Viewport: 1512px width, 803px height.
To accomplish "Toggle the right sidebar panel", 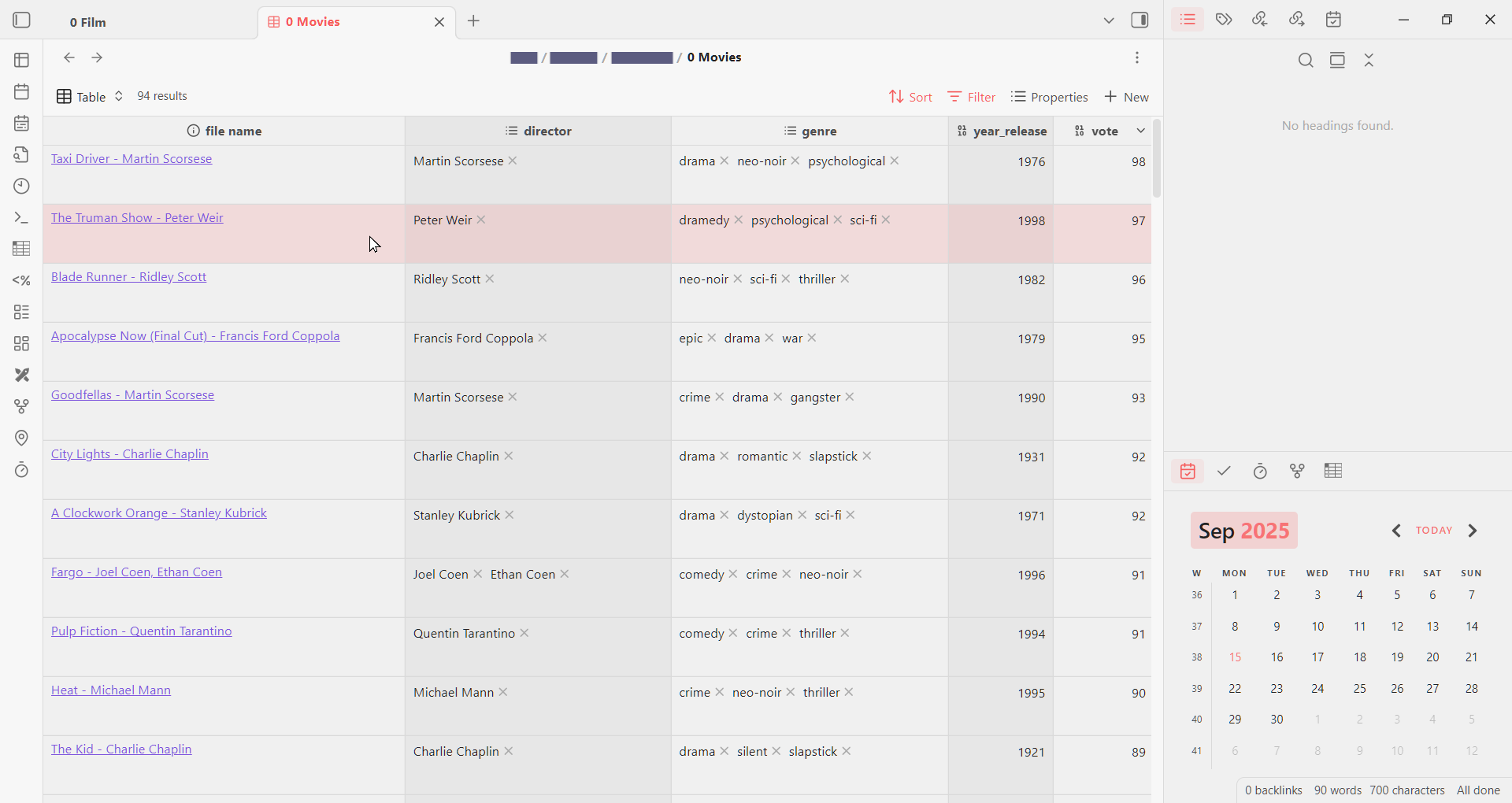I will click(x=1140, y=20).
